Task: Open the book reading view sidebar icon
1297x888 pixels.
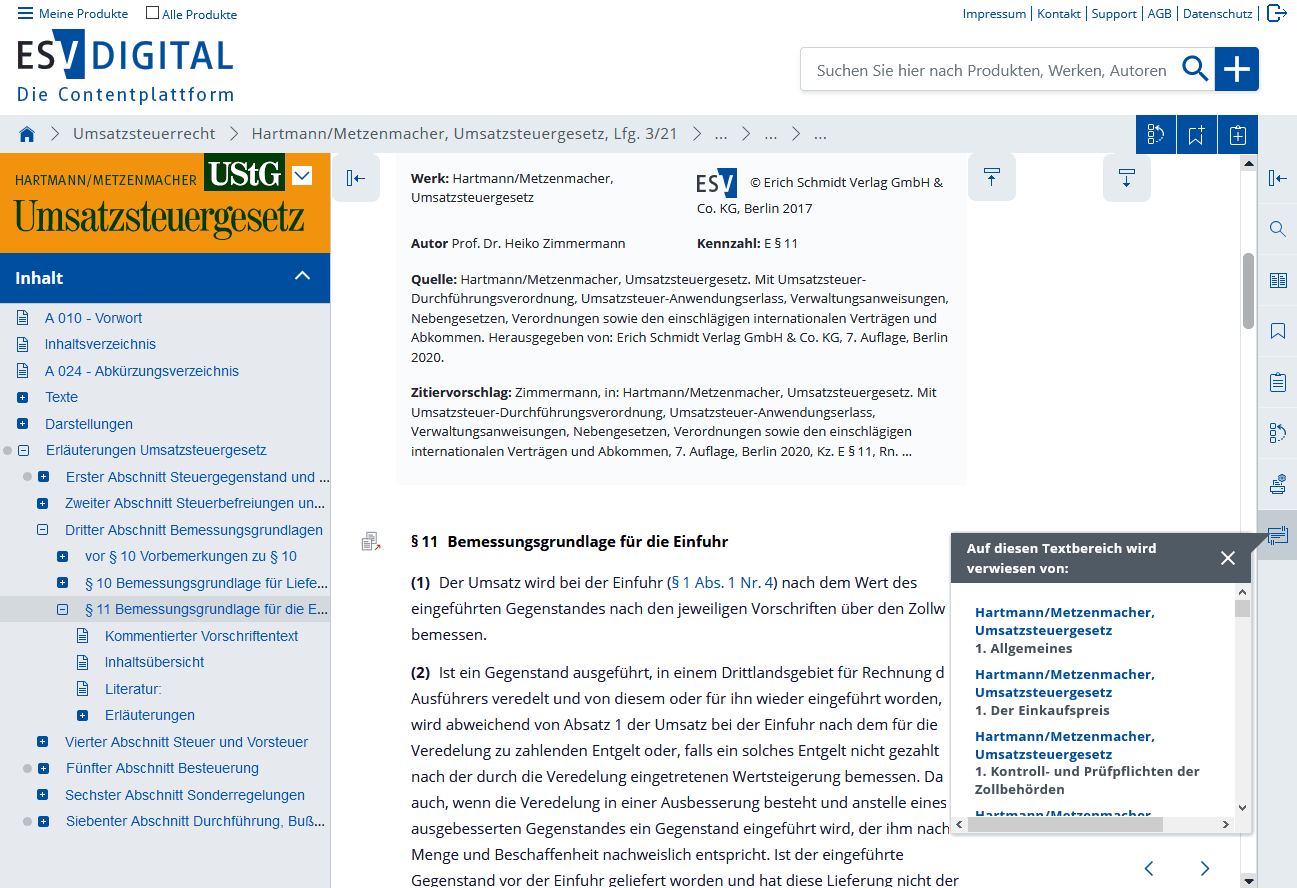Action: pyautogui.click(x=1277, y=280)
